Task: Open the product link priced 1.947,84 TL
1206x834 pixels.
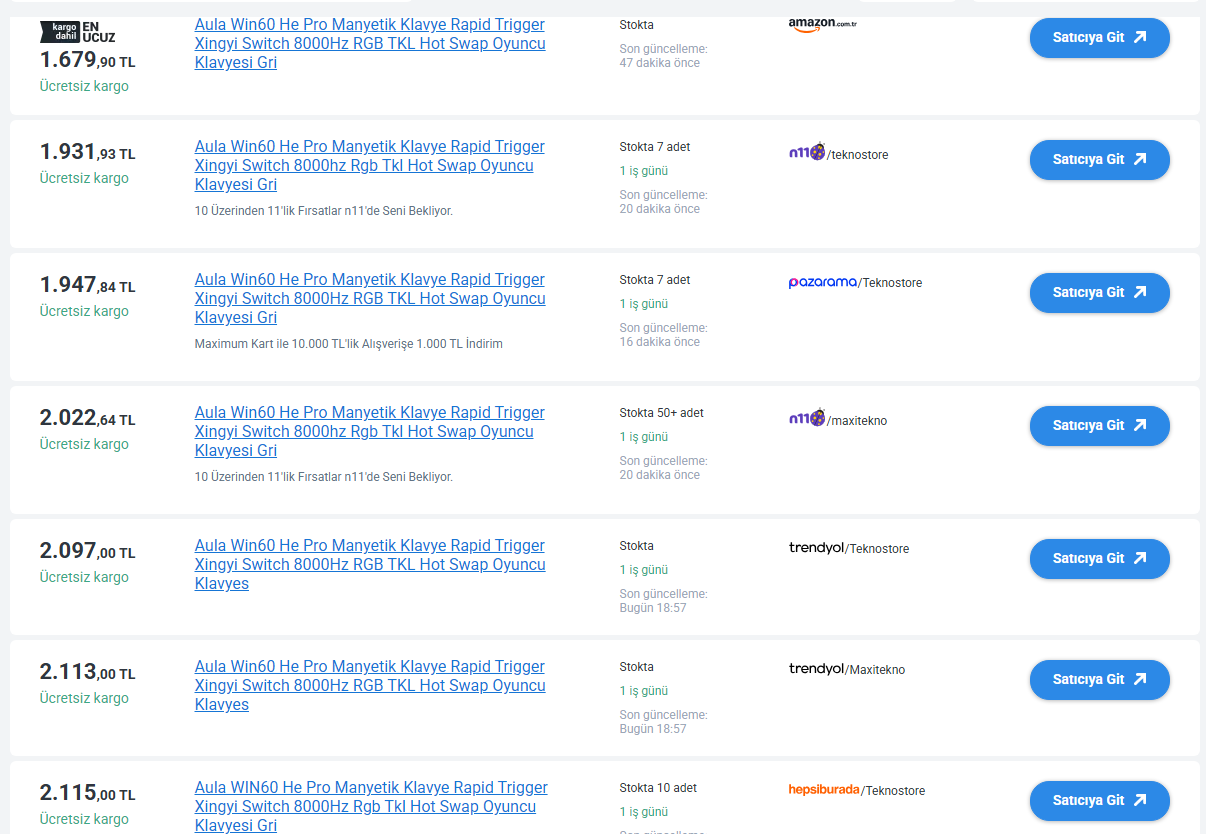Action: (x=370, y=299)
